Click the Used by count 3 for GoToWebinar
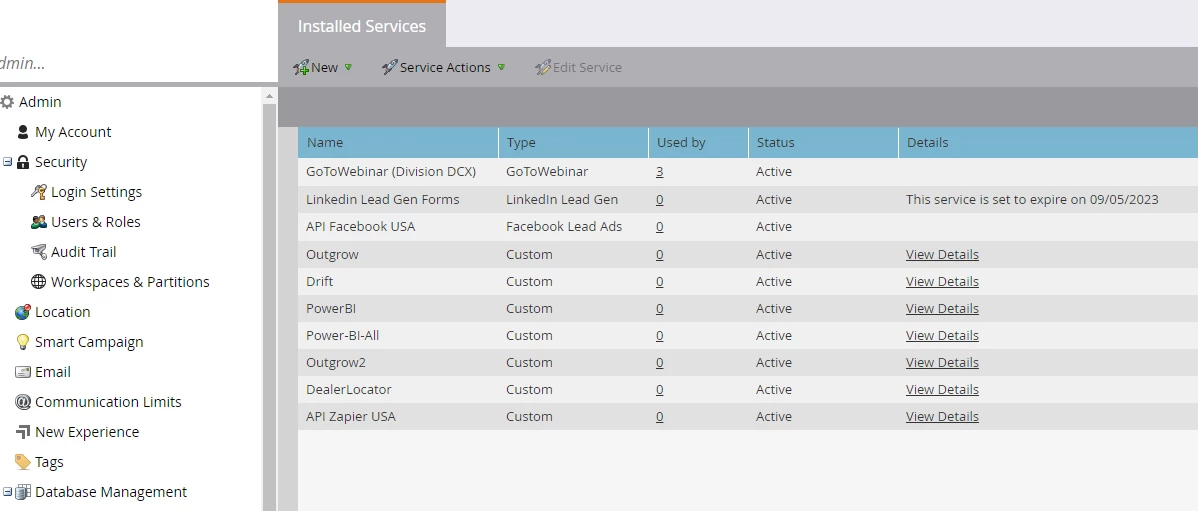The width and height of the screenshot is (1198, 511). coord(659,172)
